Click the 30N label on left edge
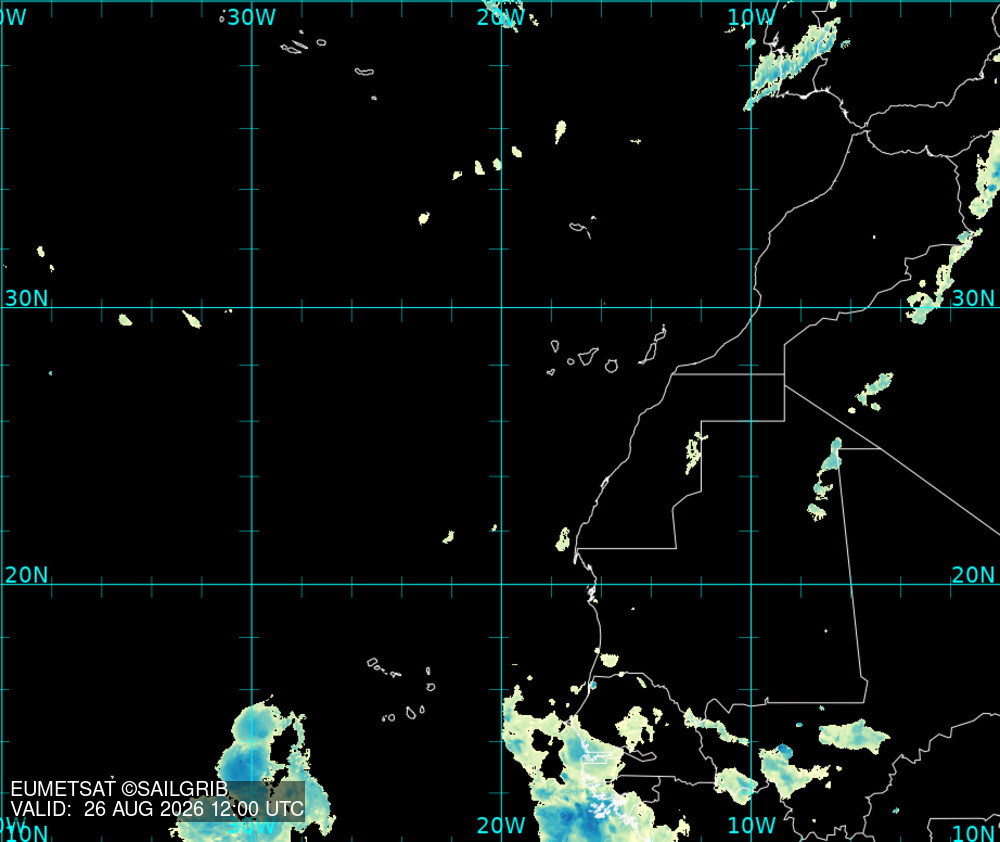This screenshot has height=842, width=1000. [26, 298]
